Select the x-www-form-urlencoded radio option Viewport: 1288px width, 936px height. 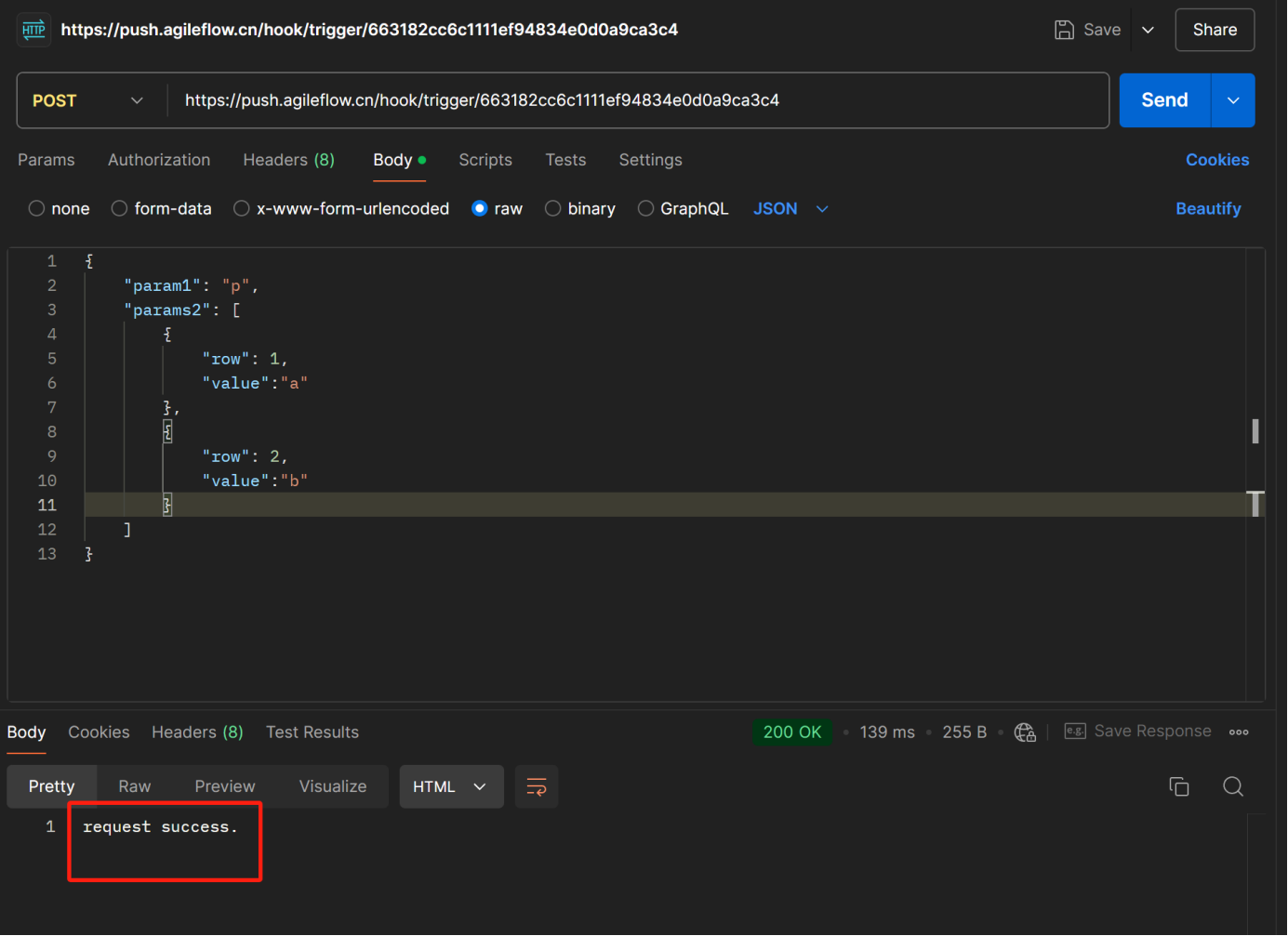tap(242, 208)
